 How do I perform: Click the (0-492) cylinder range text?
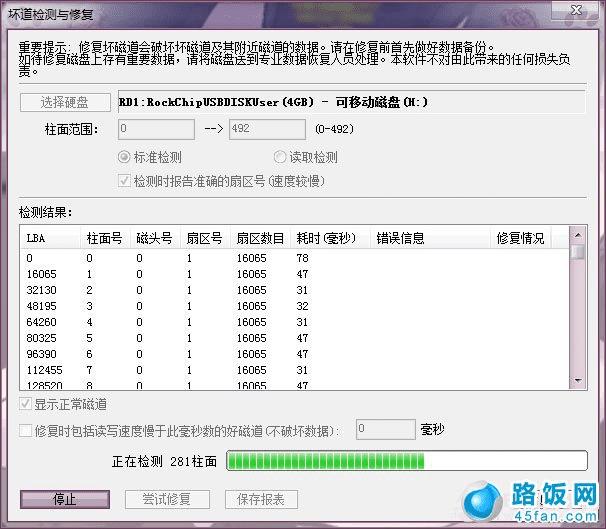pos(334,129)
